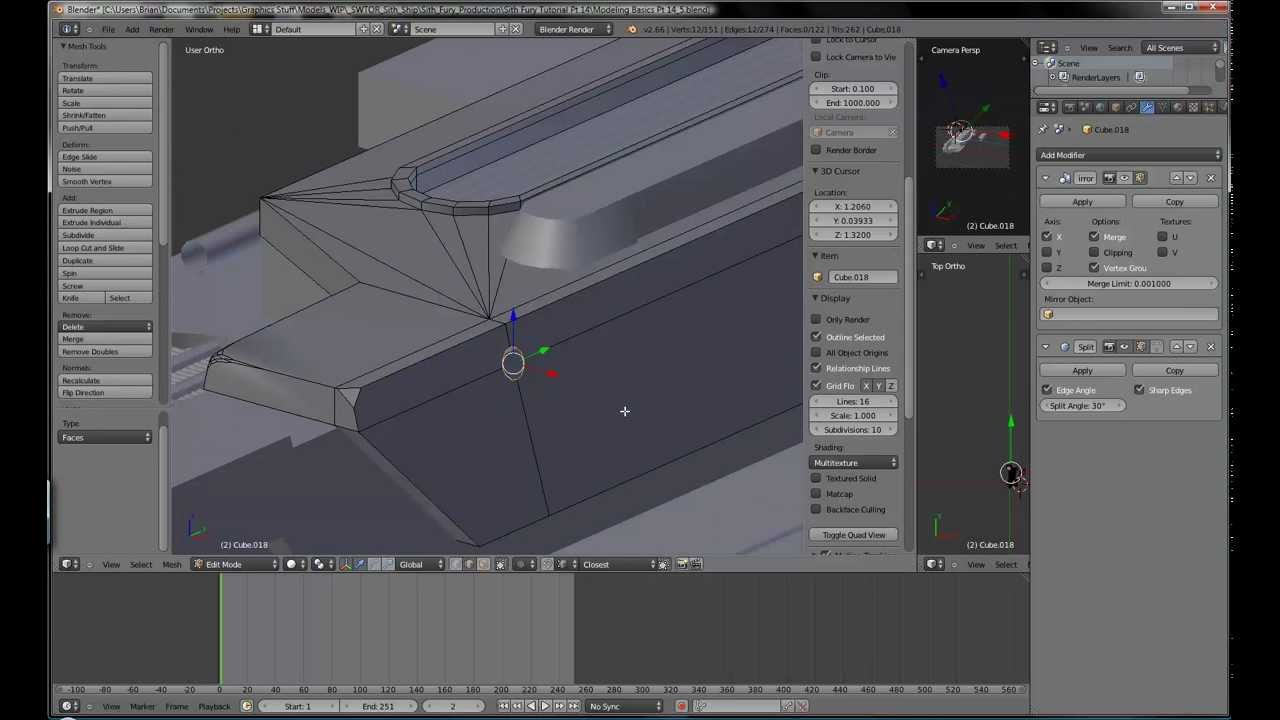The width and height of the screenshot is (1280, 720).
Task: Enable Backface Culling checkbox
Action: [x=816, y=509]
